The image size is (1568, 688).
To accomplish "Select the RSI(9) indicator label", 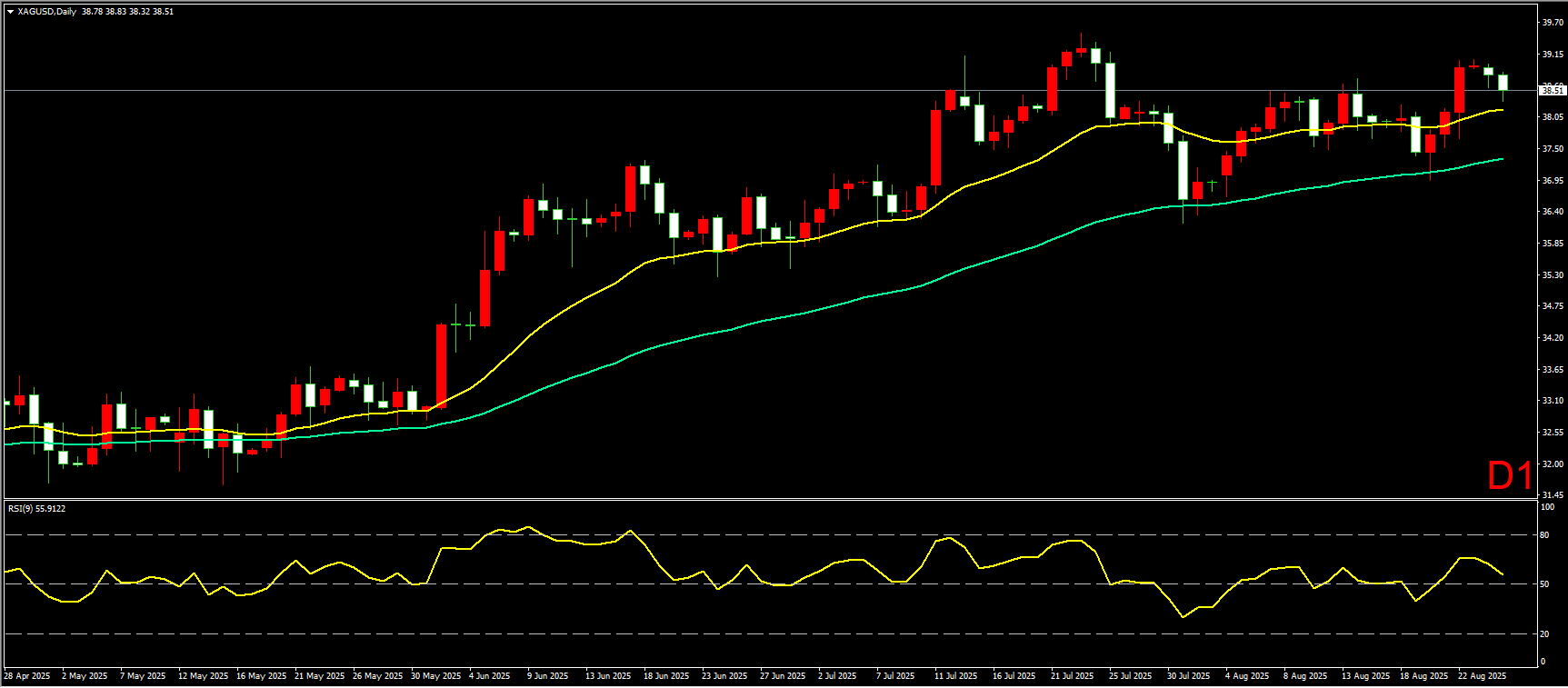I will tap(36, 509).
